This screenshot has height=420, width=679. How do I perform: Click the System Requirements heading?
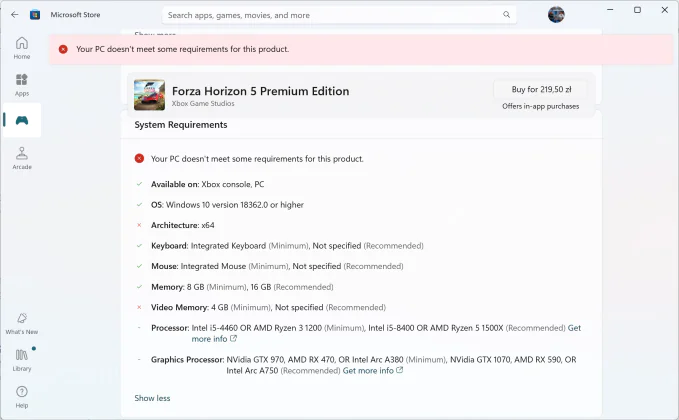tap(181, 125)
